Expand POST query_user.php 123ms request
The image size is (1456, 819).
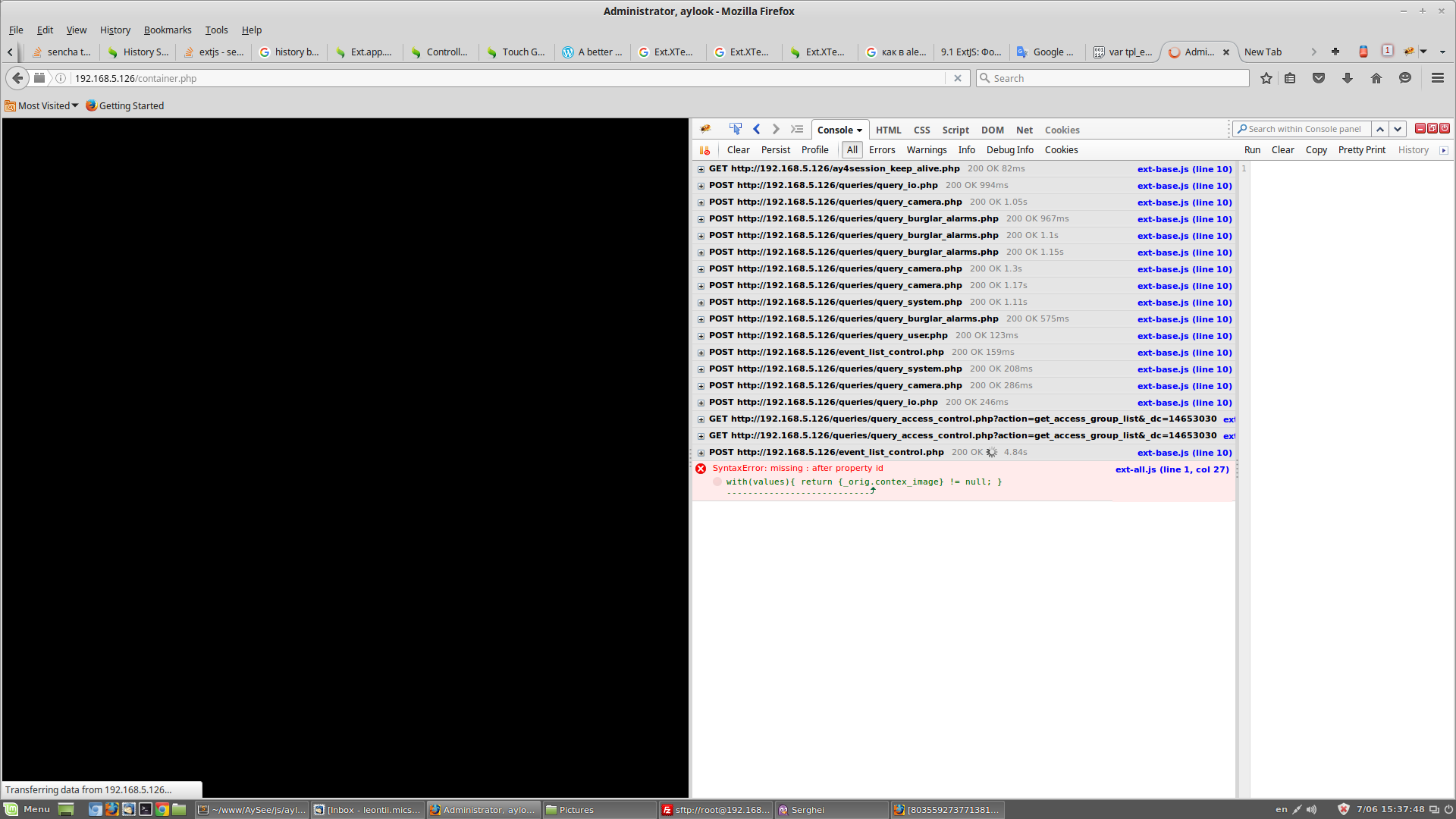coord(701,336)
